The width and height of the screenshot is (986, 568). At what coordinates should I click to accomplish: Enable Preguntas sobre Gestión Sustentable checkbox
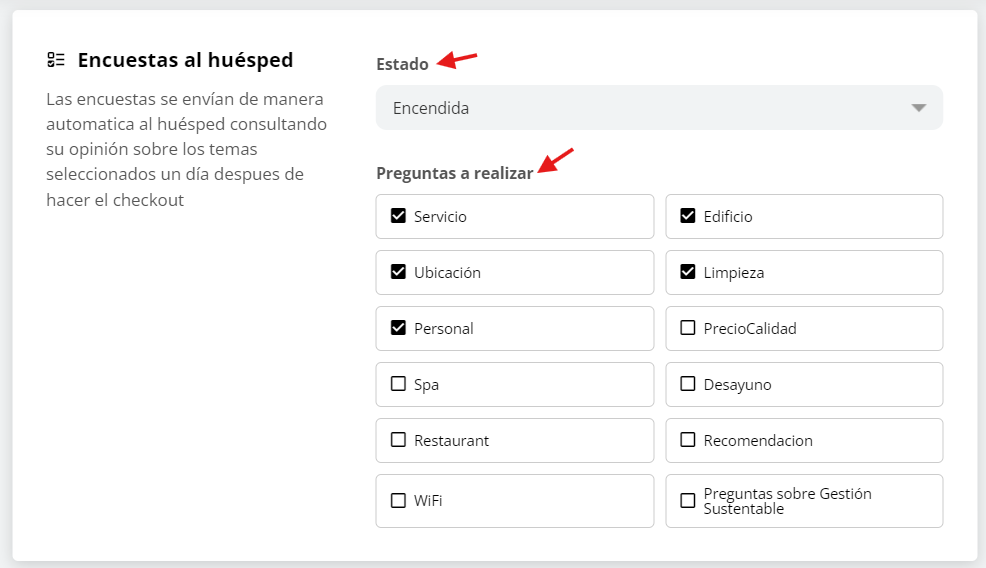[x=688, y=500]
